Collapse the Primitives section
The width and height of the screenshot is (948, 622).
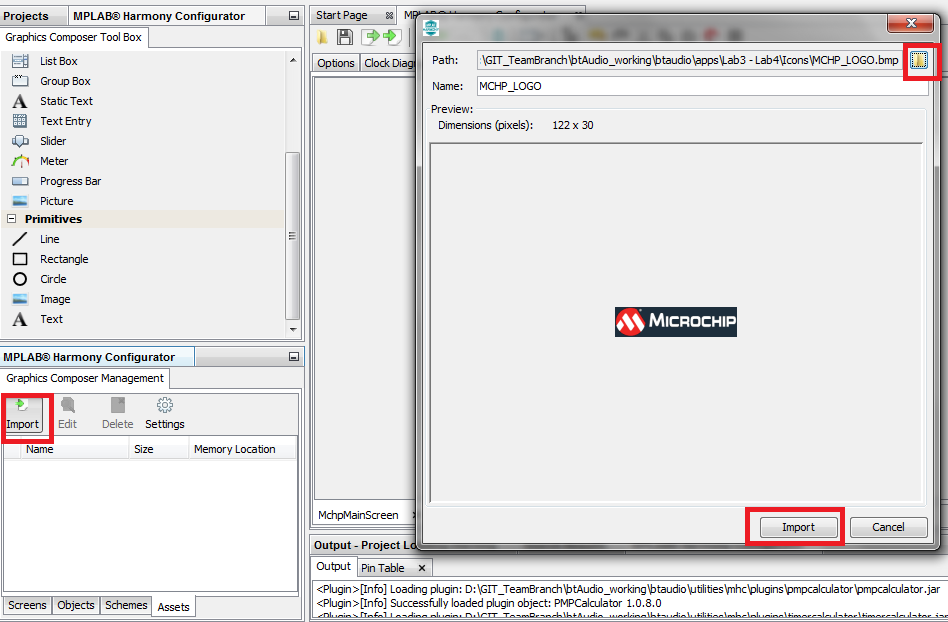(x=12, y=219)
